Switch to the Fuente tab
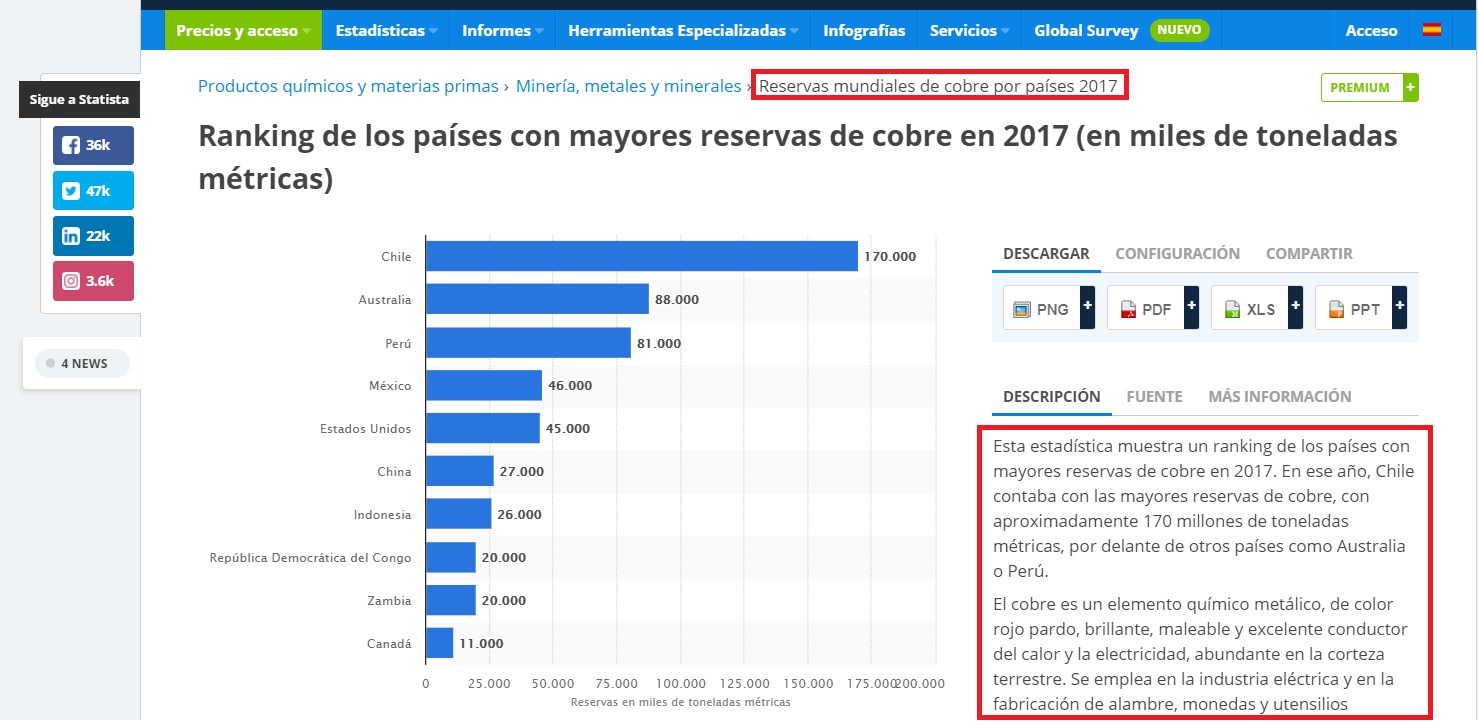The height and width of the screenshot is (724, 1478). coord(1154,397)
